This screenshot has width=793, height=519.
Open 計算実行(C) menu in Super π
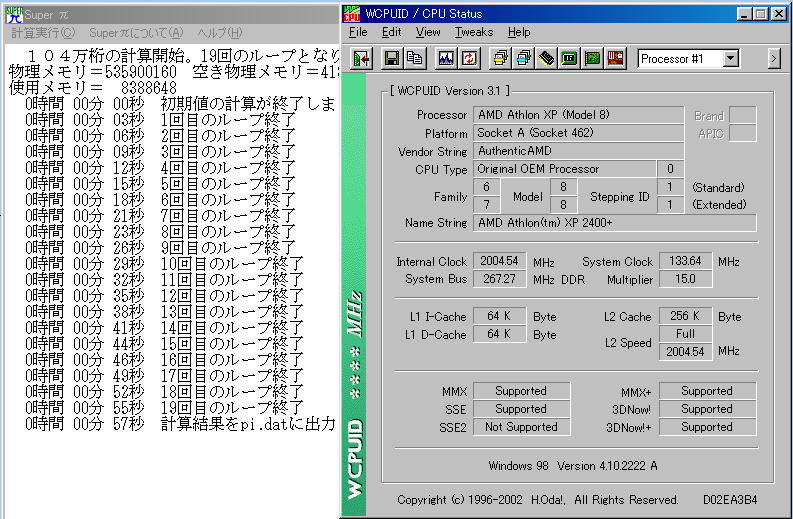pos(43,33)
